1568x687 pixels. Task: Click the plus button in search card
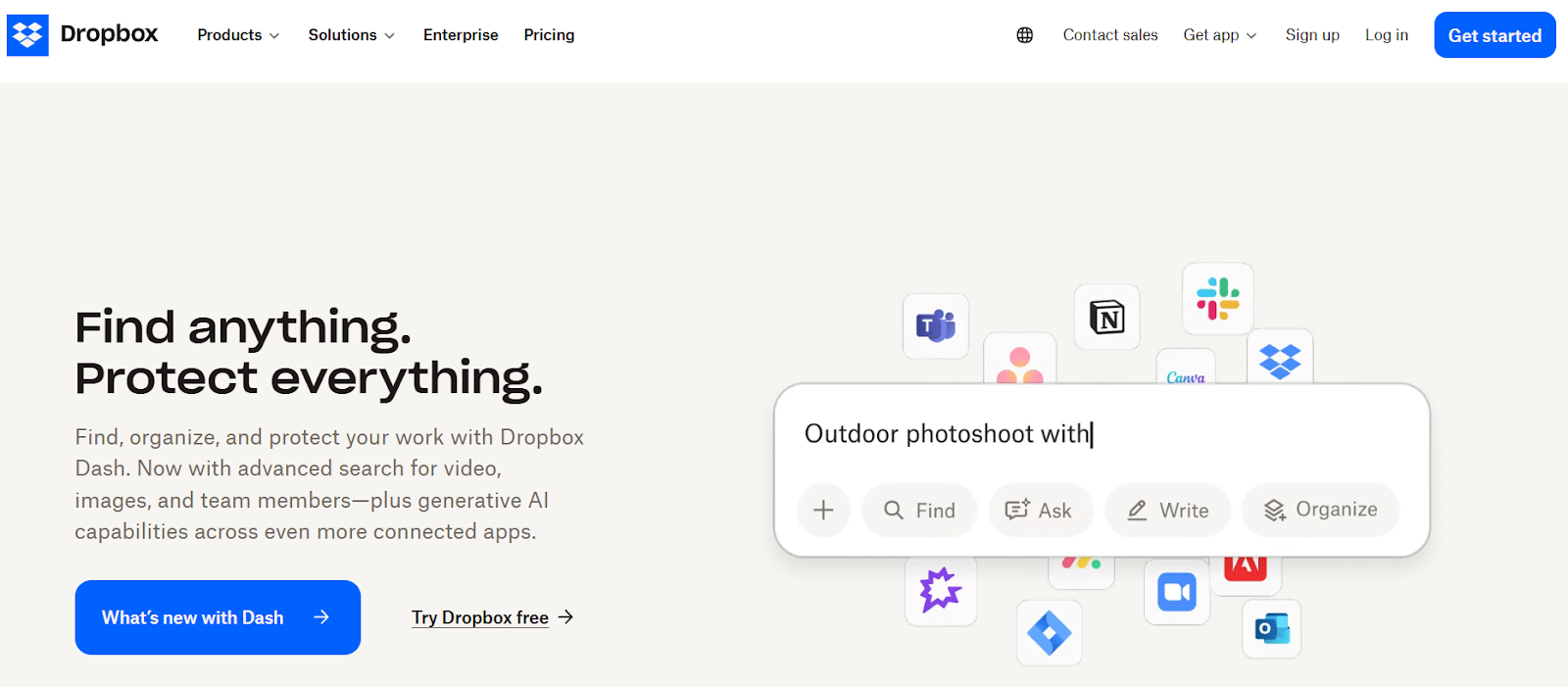tap(823, 510)
